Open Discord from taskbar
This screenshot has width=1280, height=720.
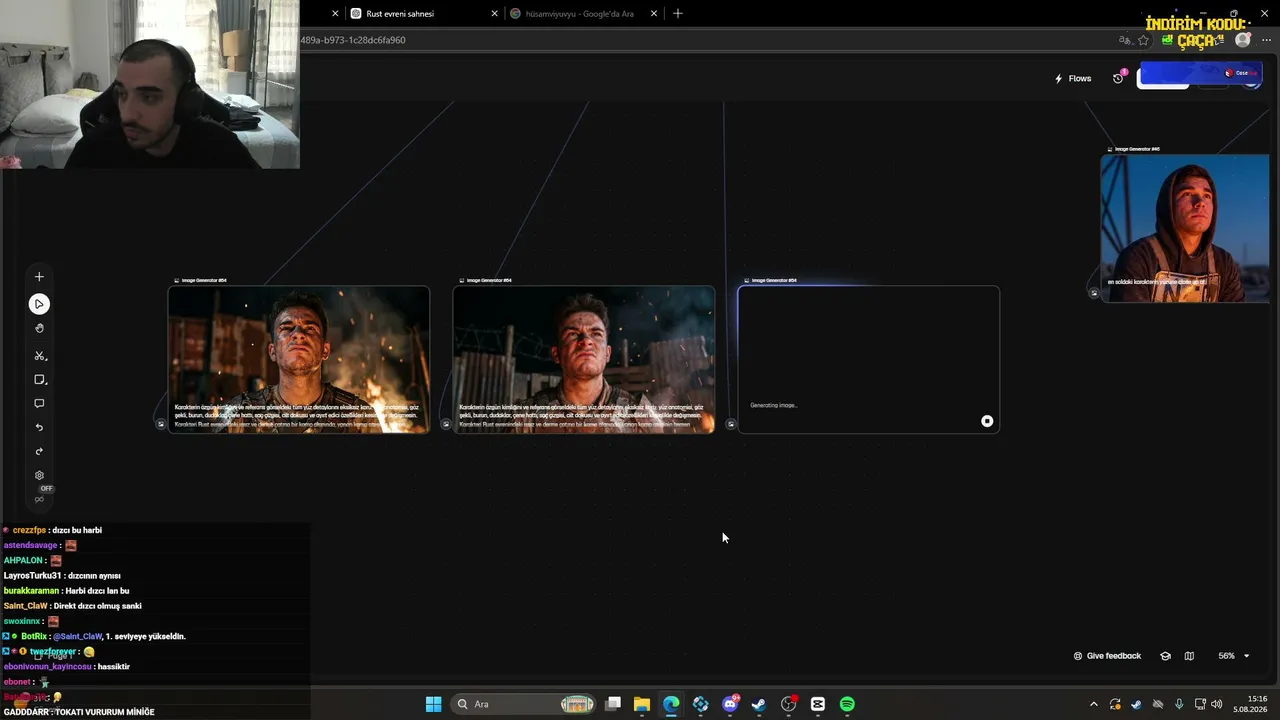point(730,704)
